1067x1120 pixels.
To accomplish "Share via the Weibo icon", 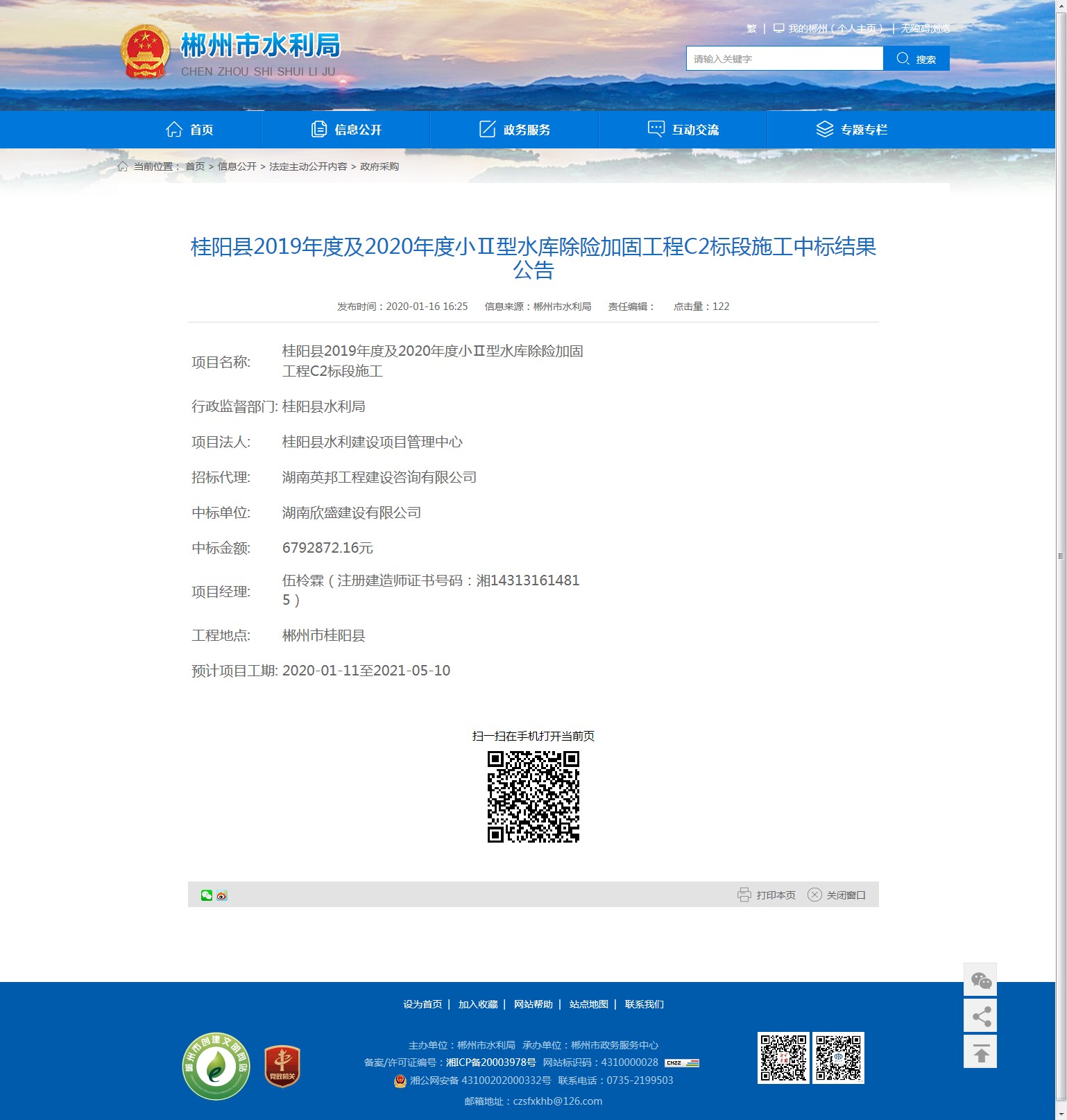I will [x=222, y=895].
